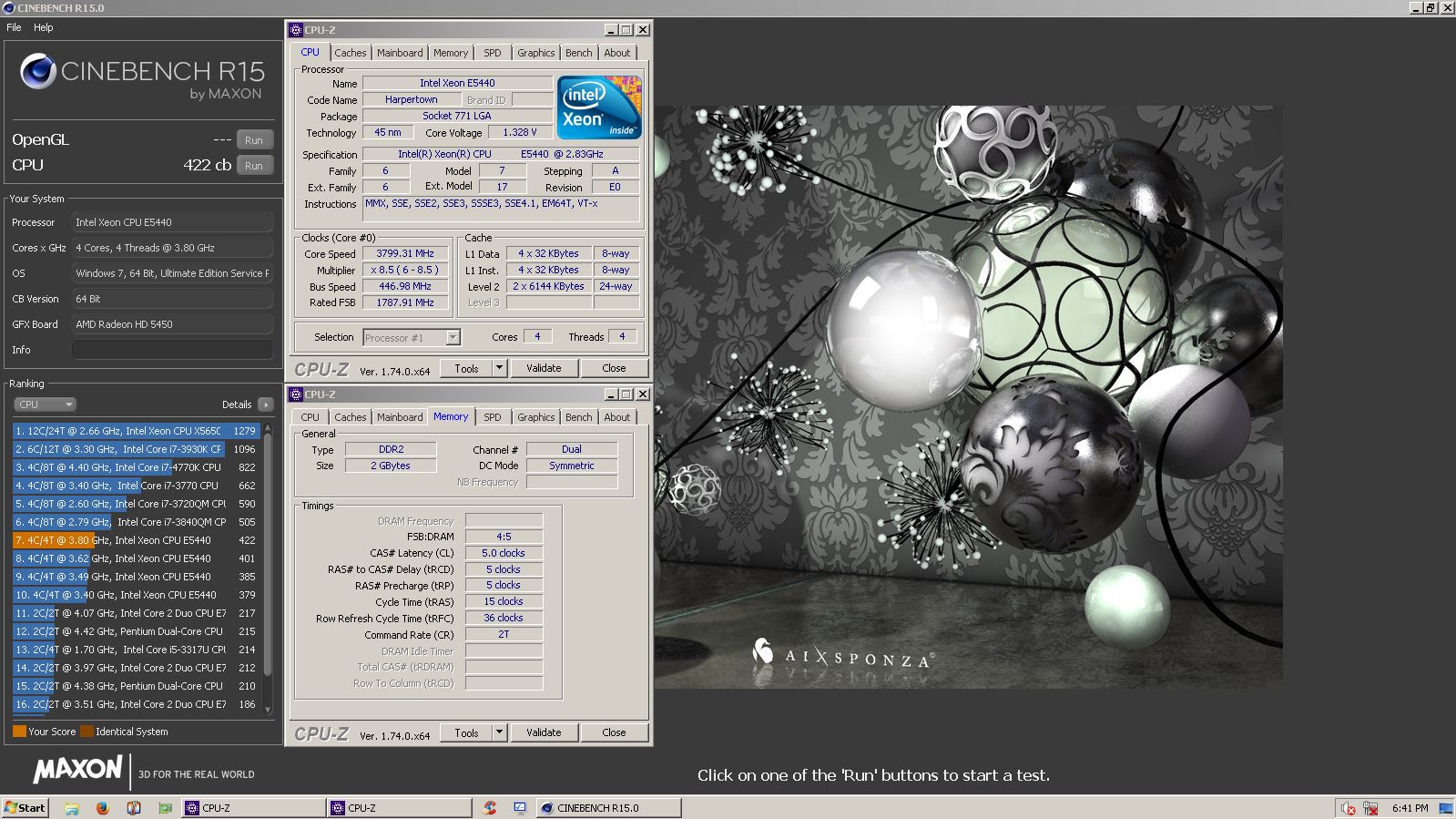Click the Core Speed 3799.31 MHz value
Screen dimensions: 1456x819
(x=405, y=253)
